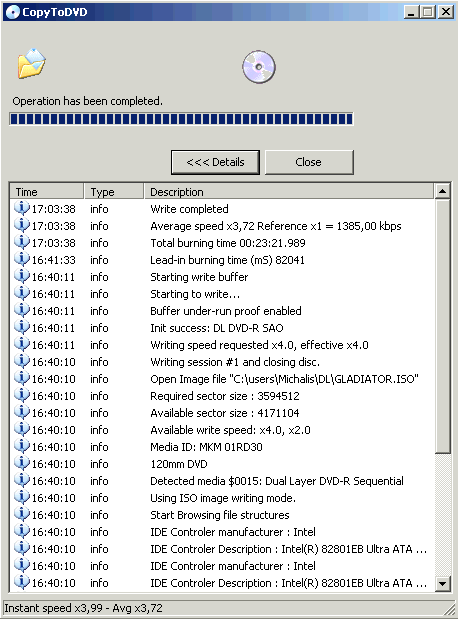Click info icon beside 120mm DVD row
Image resolution: width=458 pixels, height=619 pixels.
click(x=21, y=463)
